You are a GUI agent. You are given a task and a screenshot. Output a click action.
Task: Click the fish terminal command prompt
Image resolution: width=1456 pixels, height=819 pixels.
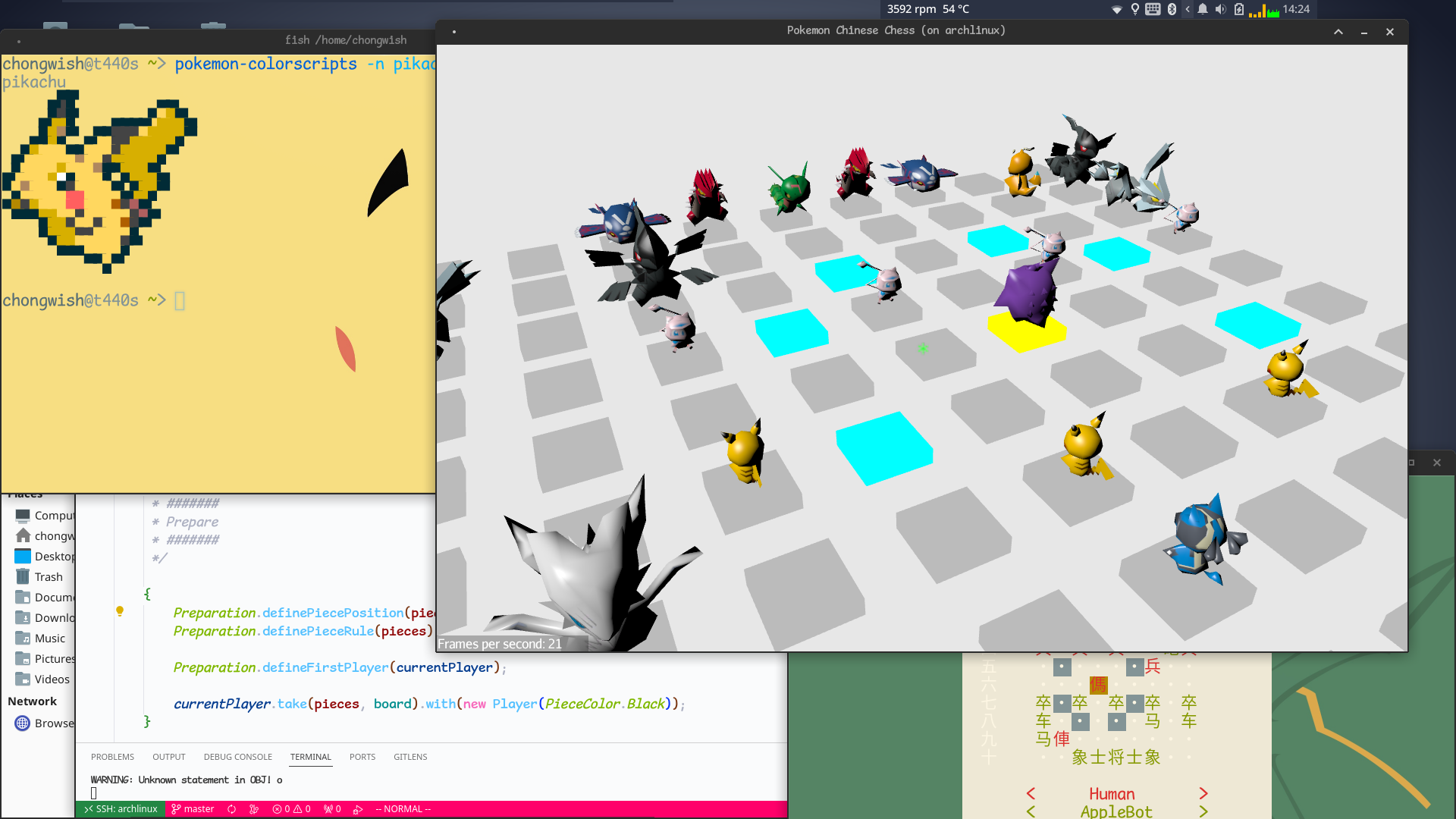tap(180, 301)
